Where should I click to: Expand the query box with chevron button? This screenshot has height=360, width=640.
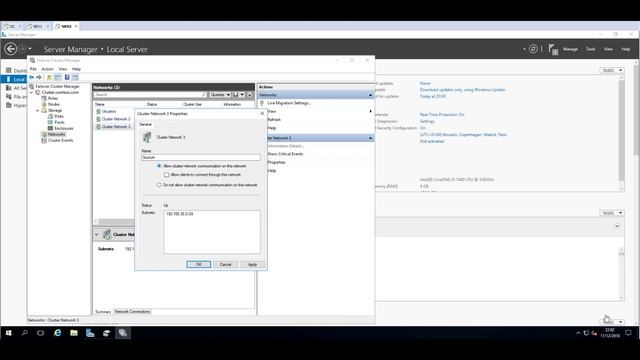point(250,95)
